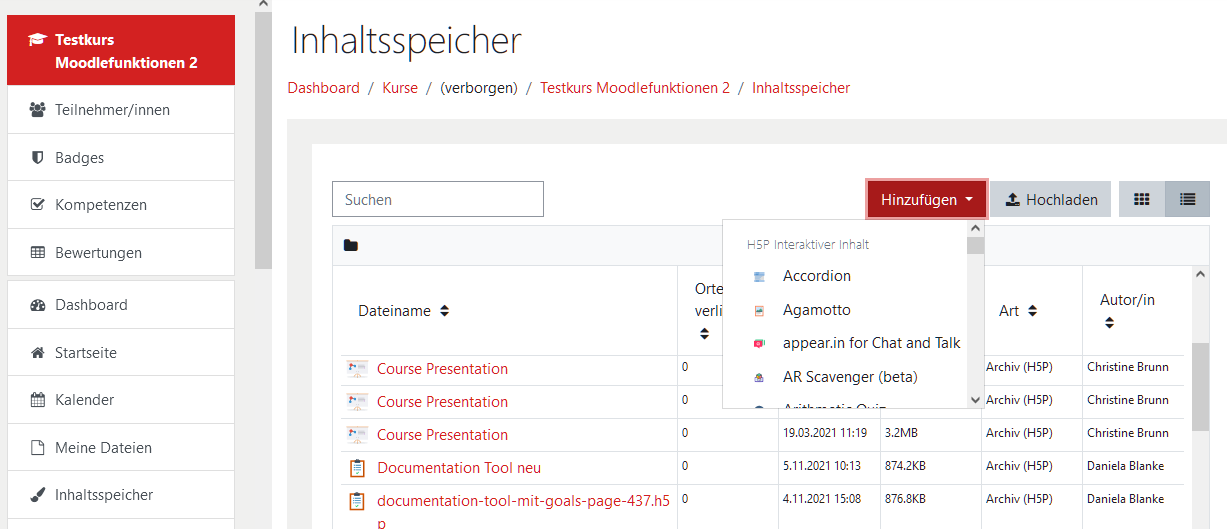Click the file table scrollbar up arrow
Viewport: 1227px width, 529px height.
(1201, 274)
